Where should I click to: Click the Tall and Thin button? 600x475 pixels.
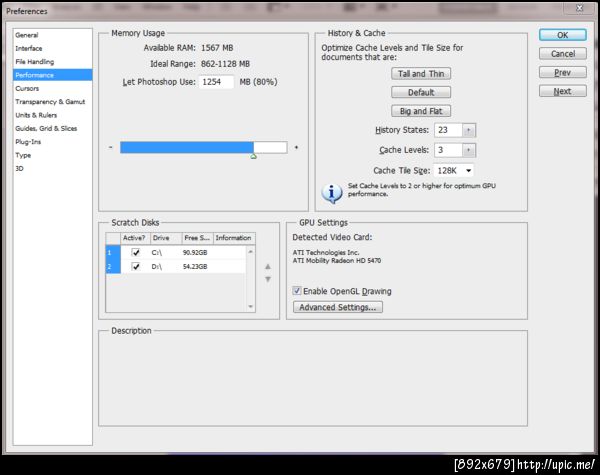(x=421, y=74)
